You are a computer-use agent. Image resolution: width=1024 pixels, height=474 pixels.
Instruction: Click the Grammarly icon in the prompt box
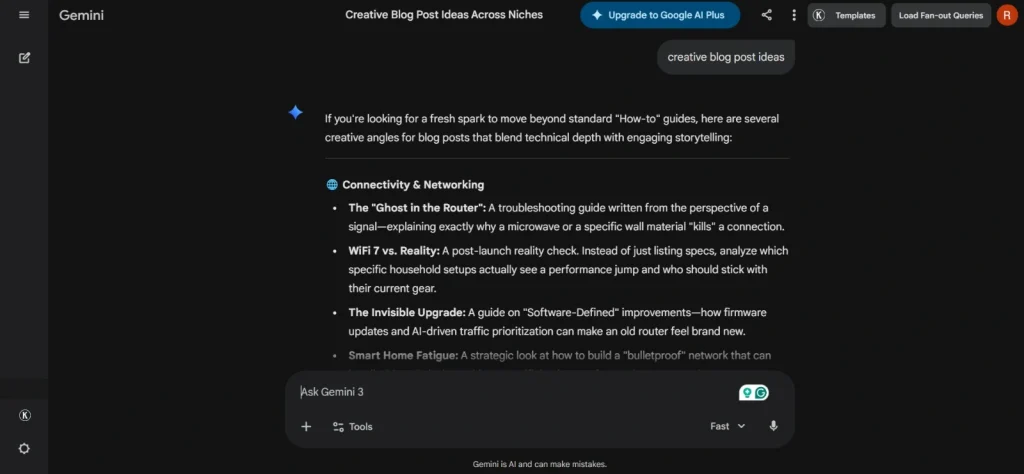pyautogui.click(x=761, y=392)
